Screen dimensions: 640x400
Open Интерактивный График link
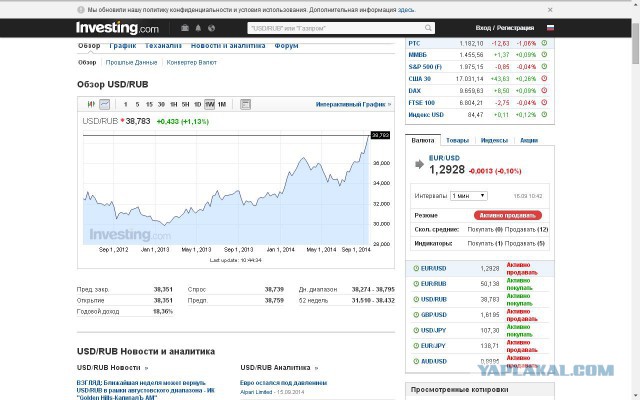coord(353,104)
